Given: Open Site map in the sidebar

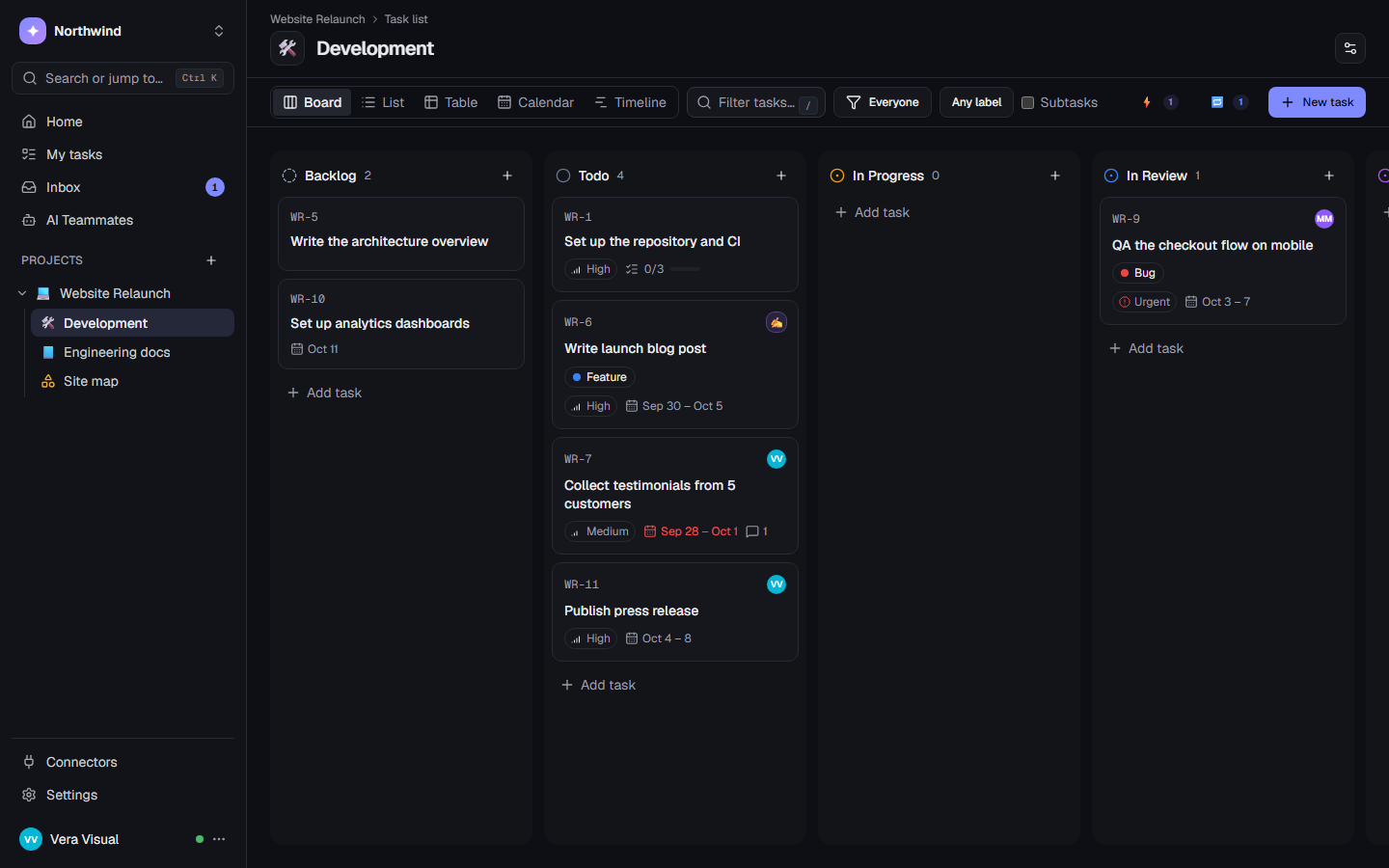Looking at the screenshot, I should click(132, 381).
